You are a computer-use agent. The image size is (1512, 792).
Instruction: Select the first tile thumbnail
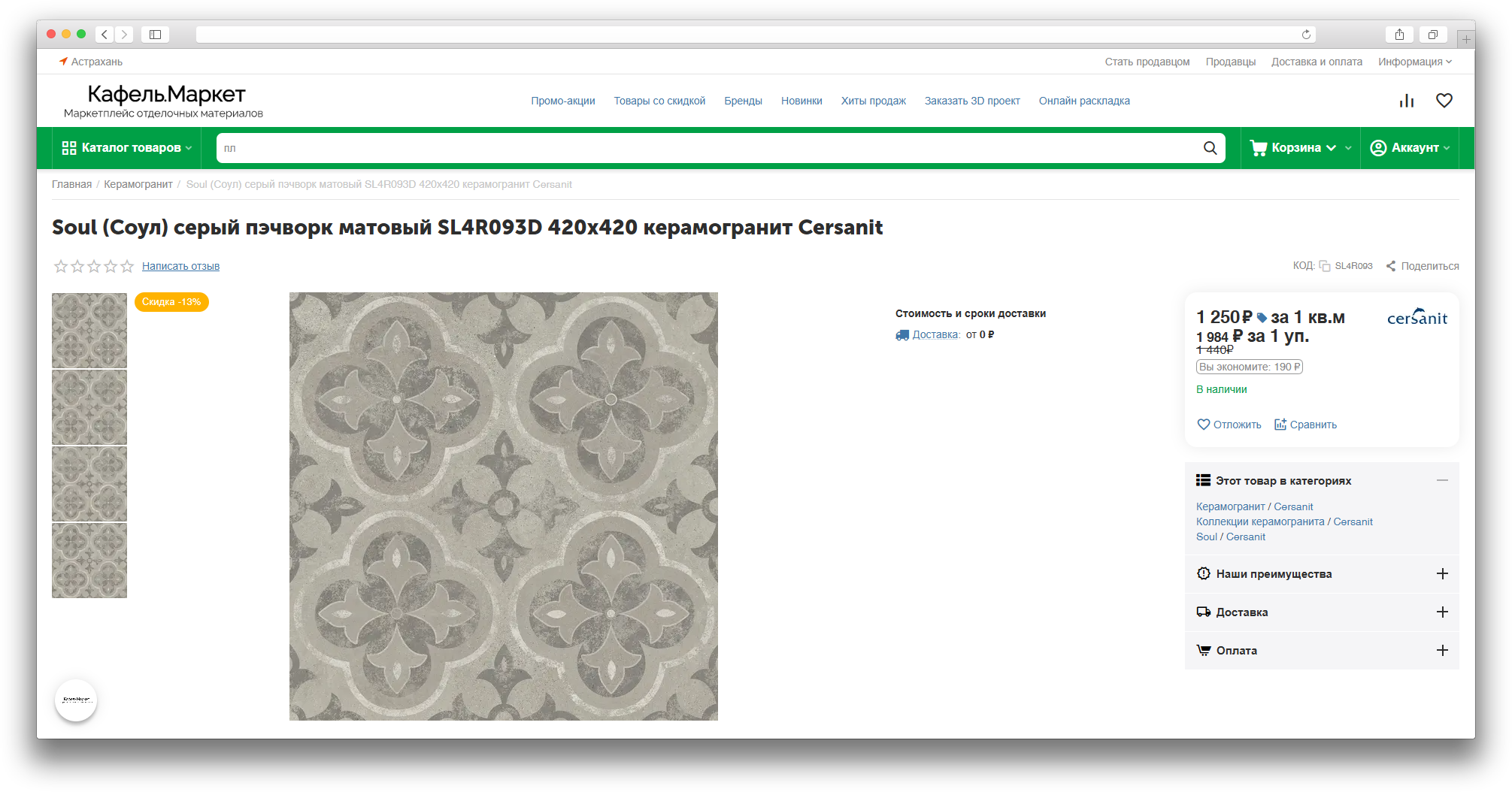[x=89, y=331]
